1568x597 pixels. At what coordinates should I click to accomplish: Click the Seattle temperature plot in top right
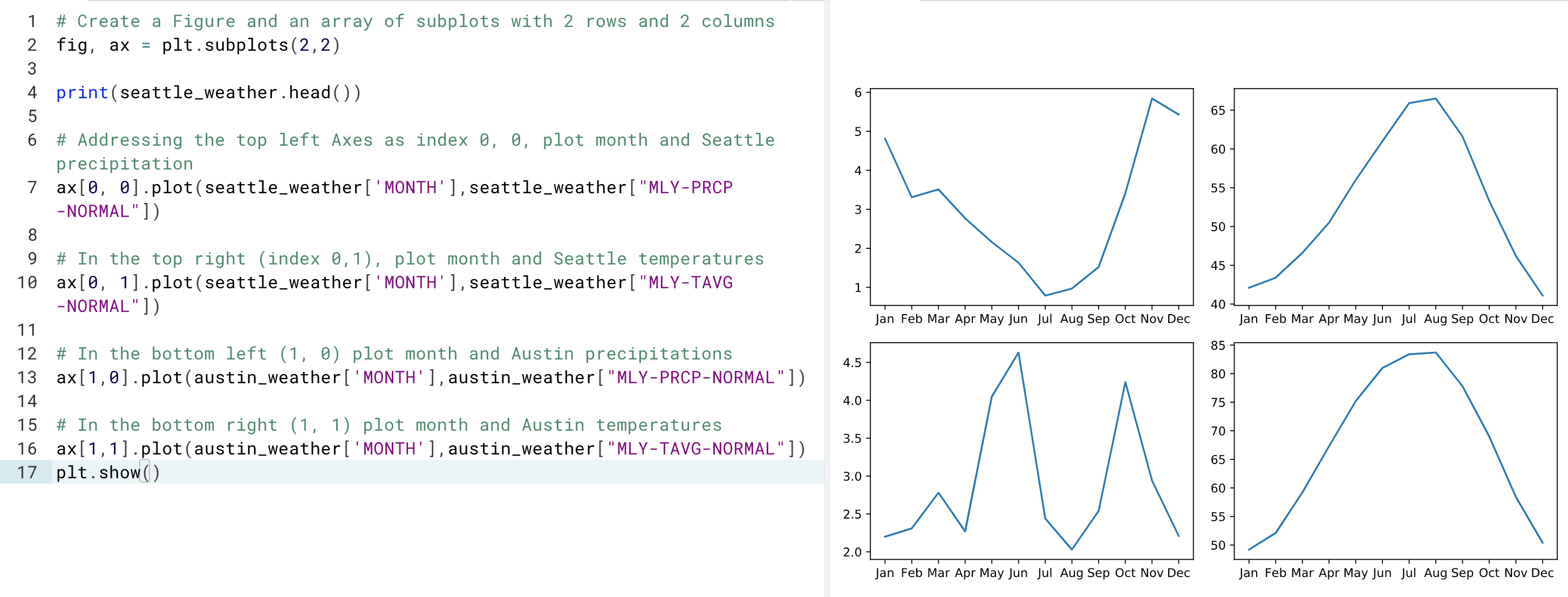[1395, 197]
